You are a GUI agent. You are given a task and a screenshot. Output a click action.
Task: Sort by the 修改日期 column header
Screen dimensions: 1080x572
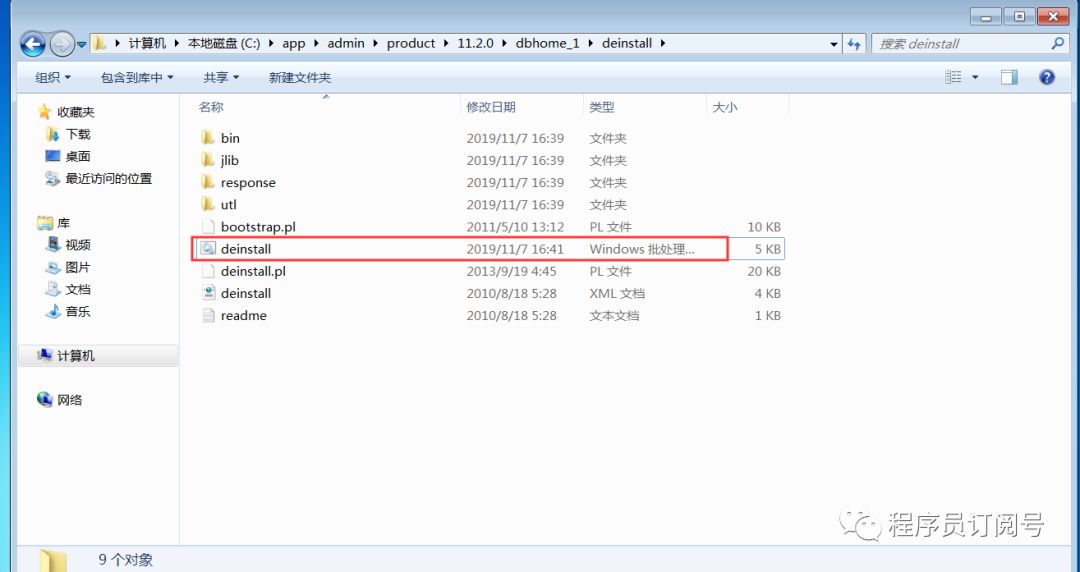[490, 107]
